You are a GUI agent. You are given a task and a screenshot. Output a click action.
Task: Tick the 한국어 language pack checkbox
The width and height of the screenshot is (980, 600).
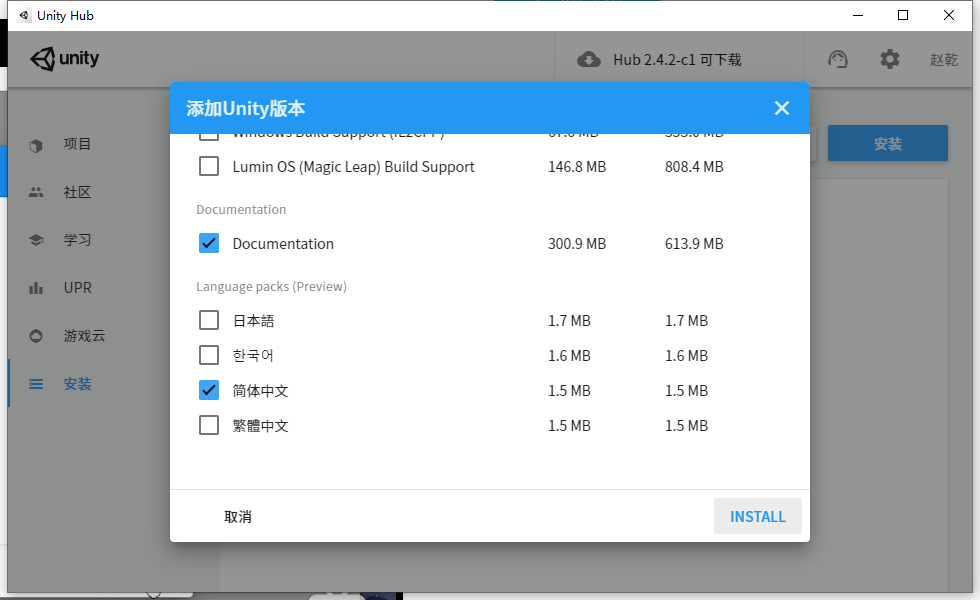pyautogui.click(x=209, y=355)
